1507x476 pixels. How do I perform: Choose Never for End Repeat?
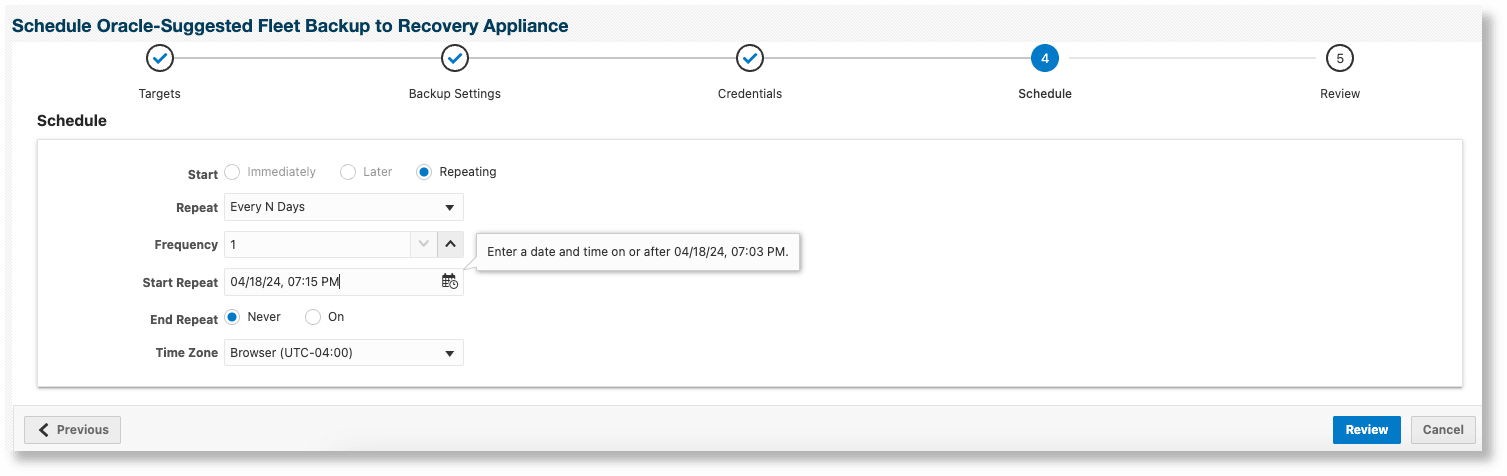(x=233, y=317)
